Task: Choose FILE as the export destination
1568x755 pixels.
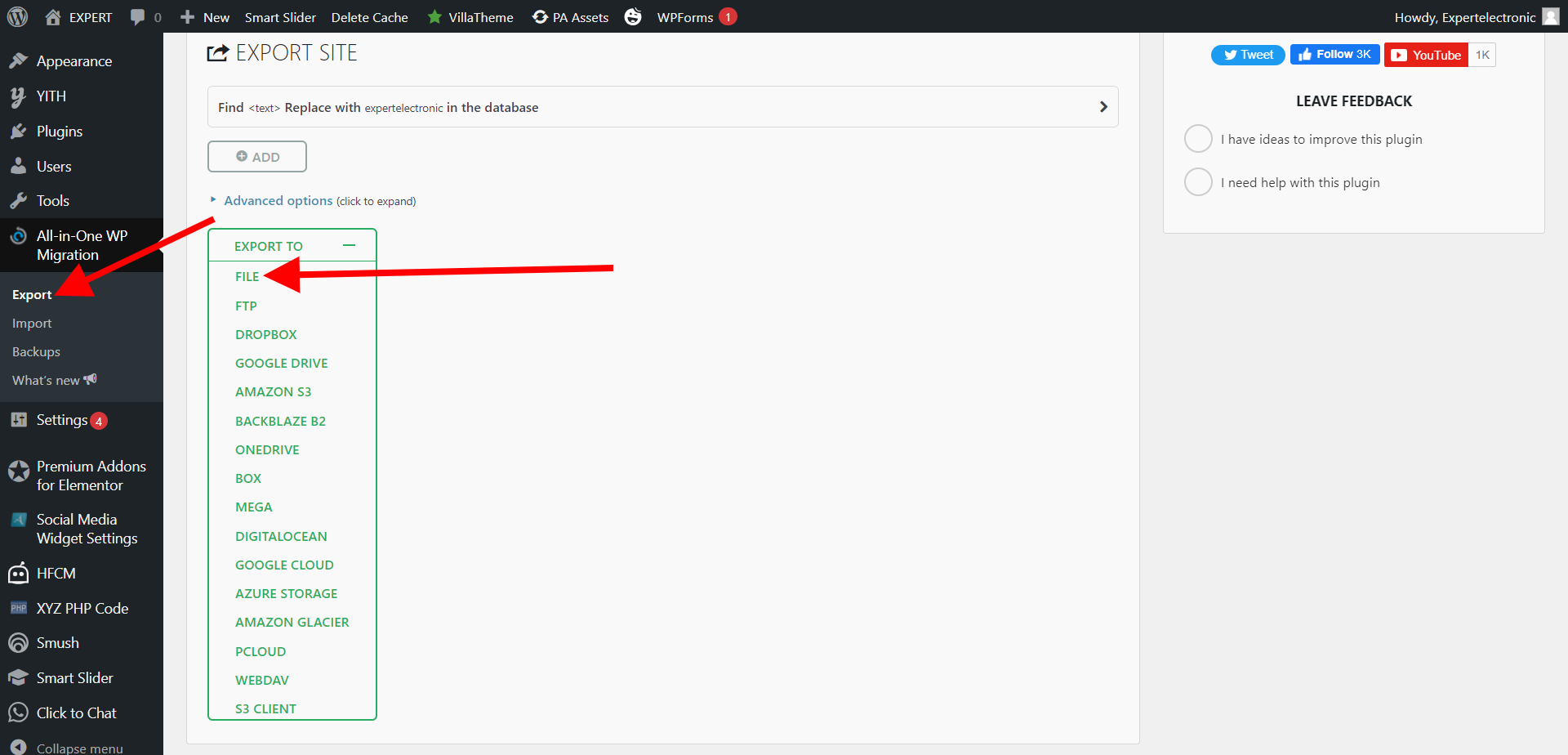Action: pyautogui.click(x=247, y=277)
